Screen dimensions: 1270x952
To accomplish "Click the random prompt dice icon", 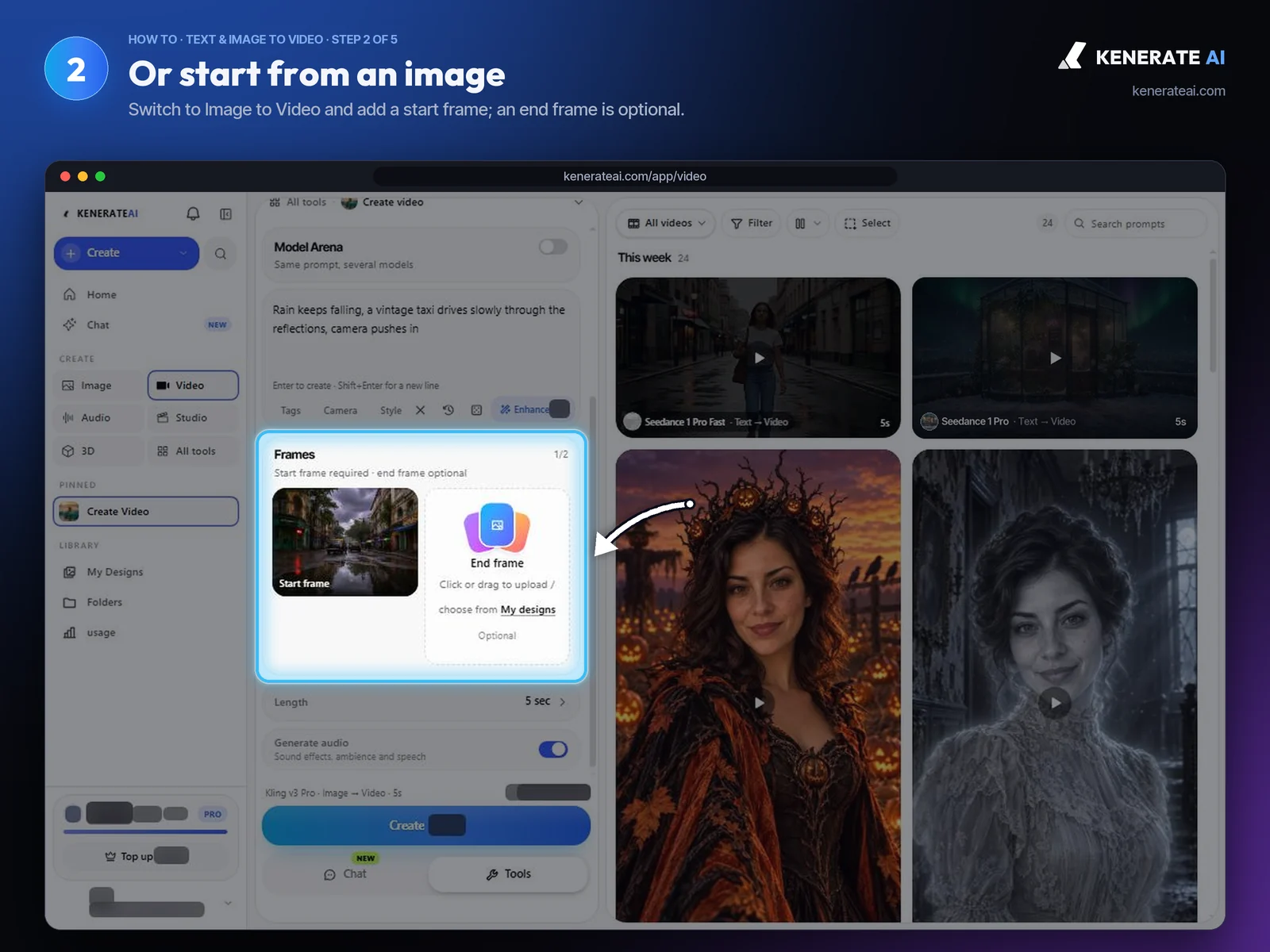I will click(x=476, y=410).
